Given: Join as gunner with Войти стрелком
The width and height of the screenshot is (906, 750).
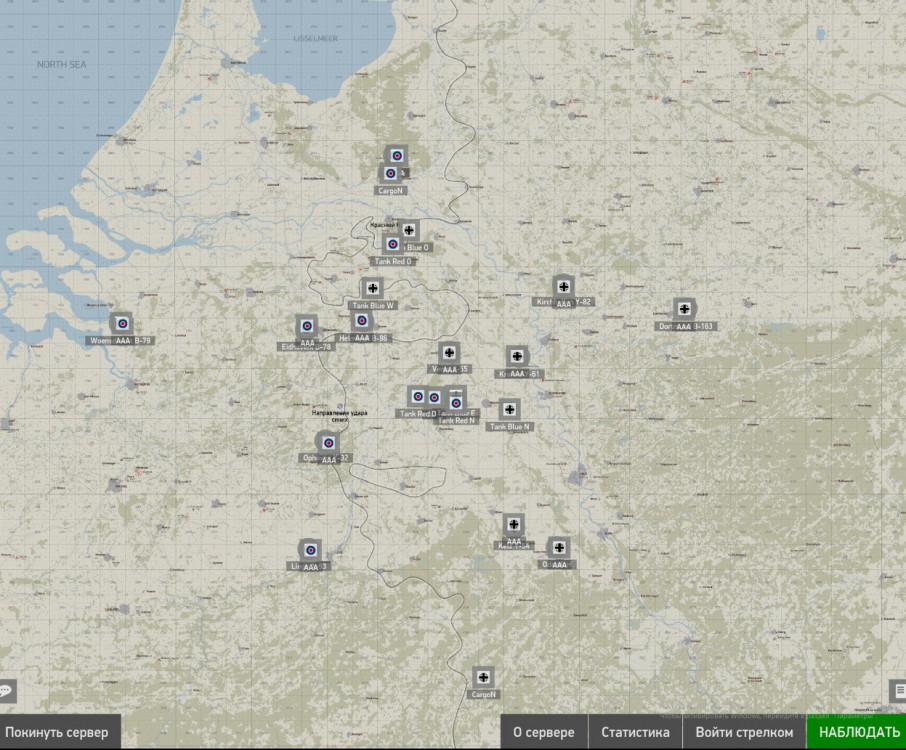Looking at the screenshot, I should pos(744,732).
